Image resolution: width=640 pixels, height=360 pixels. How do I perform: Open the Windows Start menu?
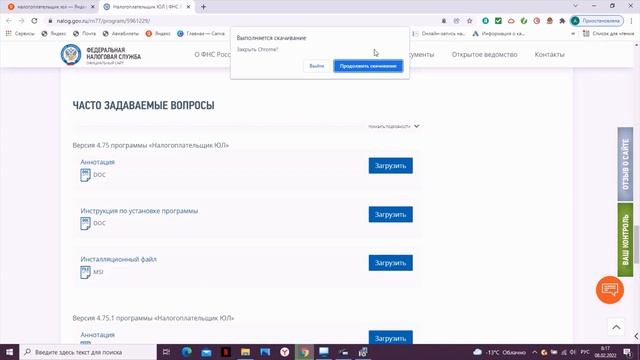[9, 352]
